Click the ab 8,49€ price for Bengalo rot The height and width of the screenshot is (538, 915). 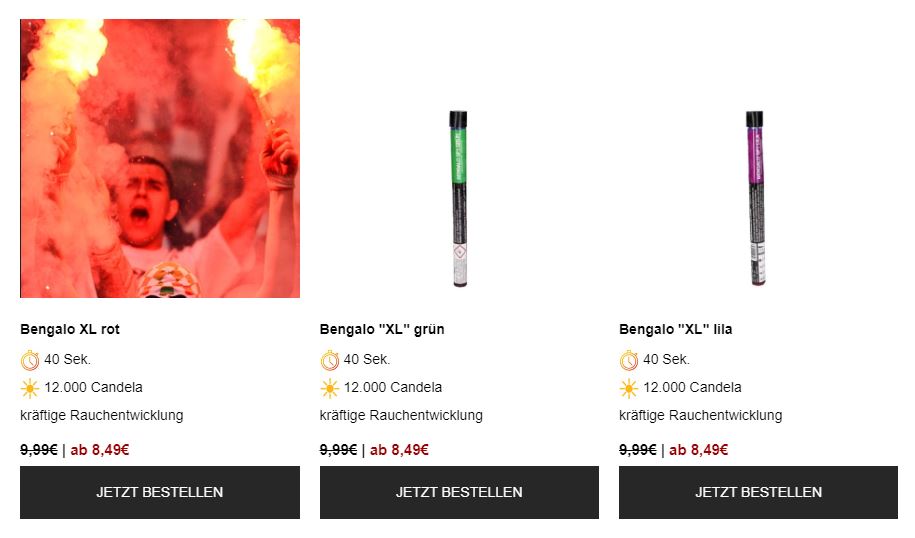(x=100, y=450)
